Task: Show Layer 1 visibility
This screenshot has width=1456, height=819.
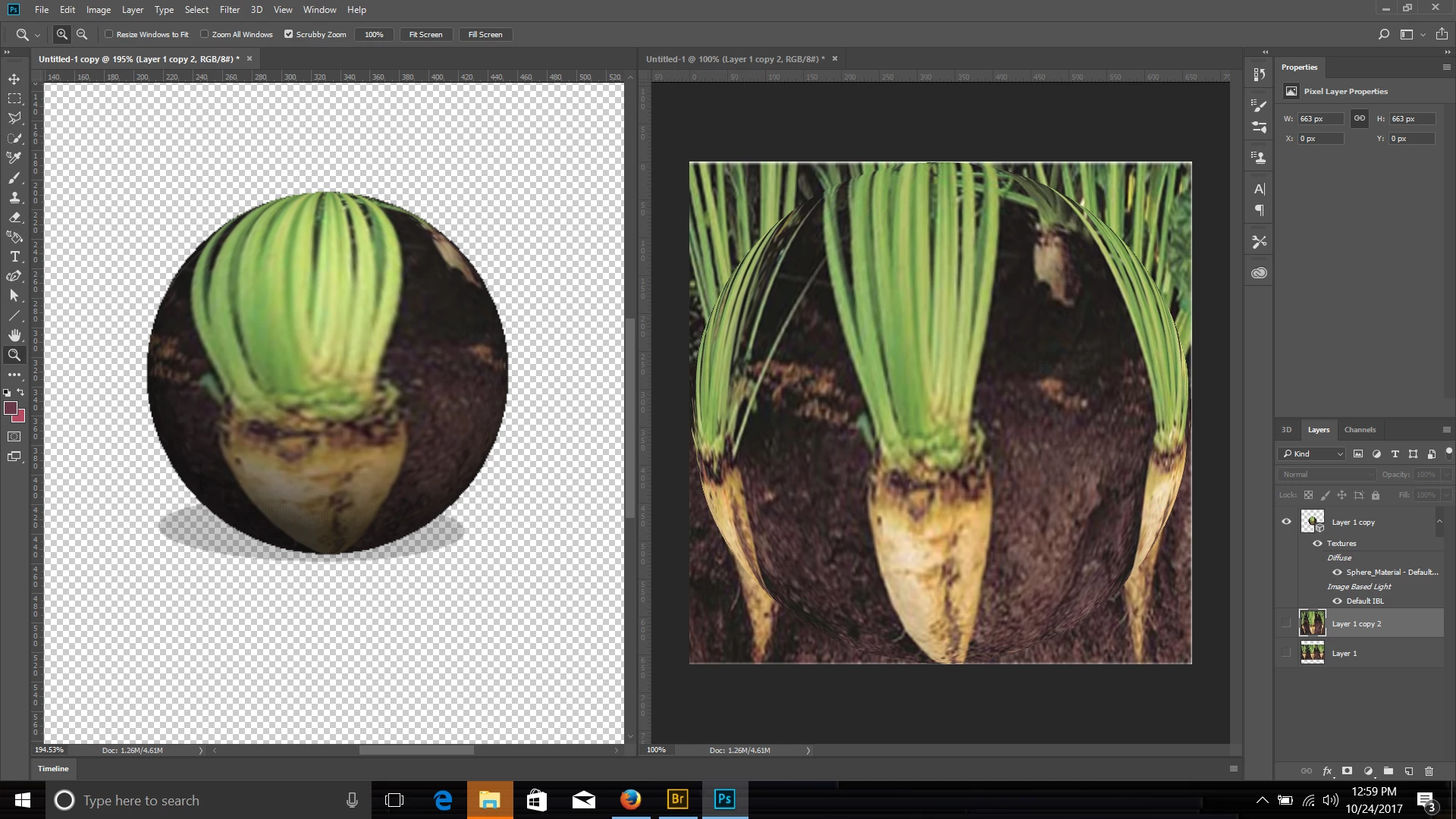Action: 1286,653
